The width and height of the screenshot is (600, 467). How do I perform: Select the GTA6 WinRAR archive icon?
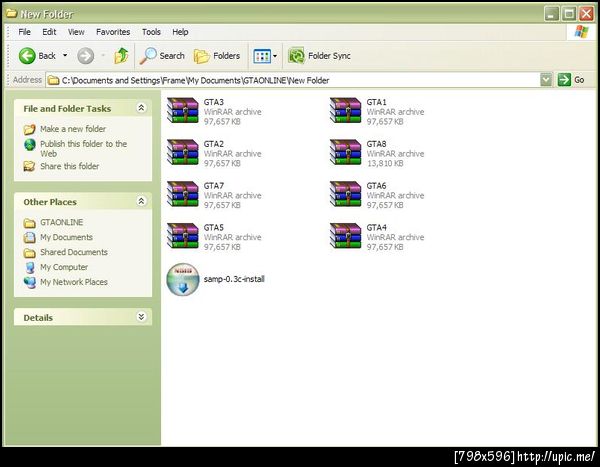[346, 194]
